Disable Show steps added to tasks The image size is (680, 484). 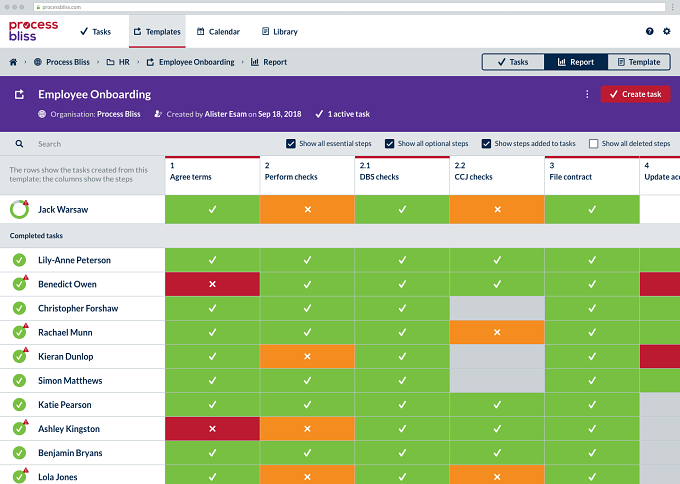click(486, 144)
